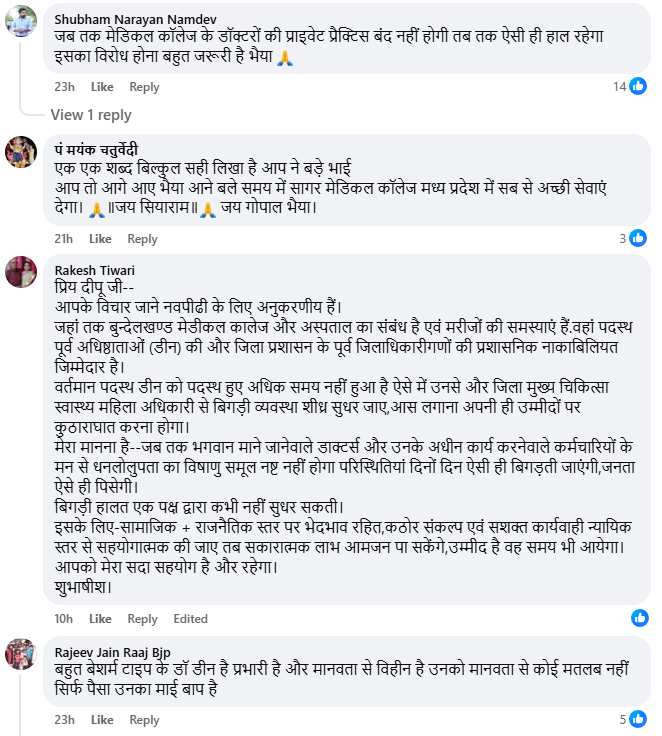
Task: Reply to पं मयंक चतुर्वेदी's comment
Action: point(142,239)
